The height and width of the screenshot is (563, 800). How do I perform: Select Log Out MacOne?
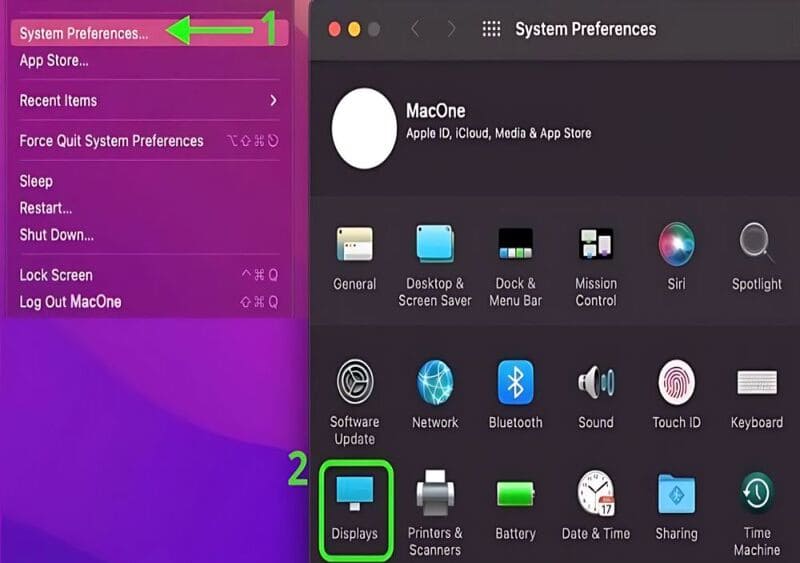tap(149, 302)
